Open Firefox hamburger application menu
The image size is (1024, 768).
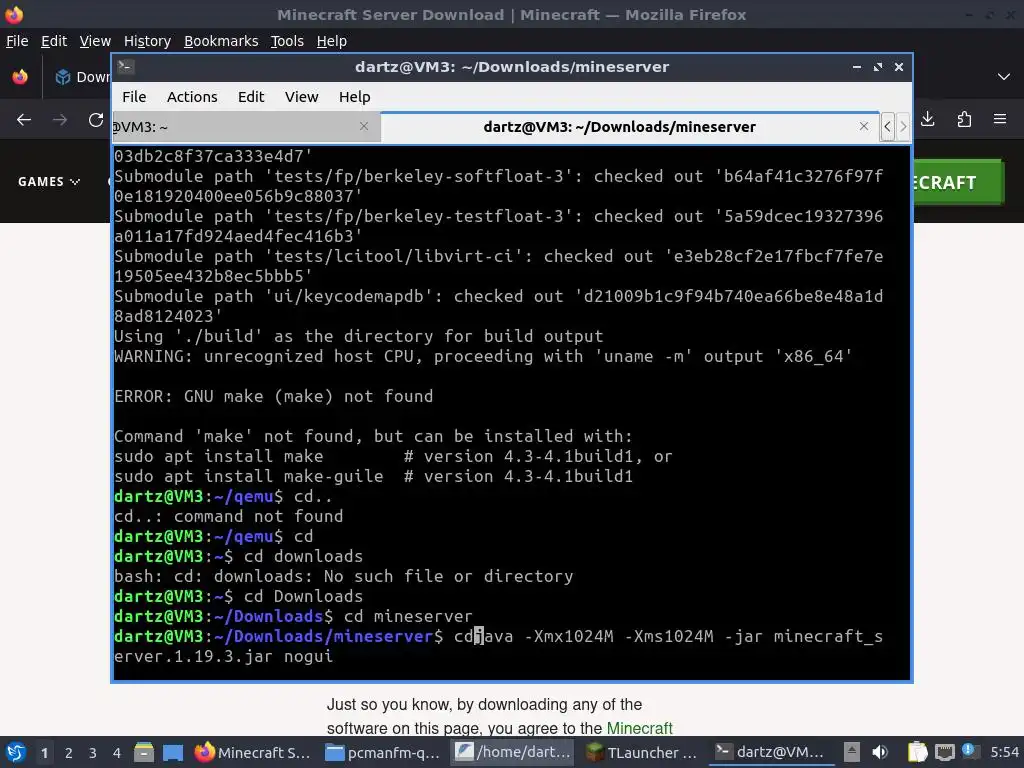point(1000,119)
